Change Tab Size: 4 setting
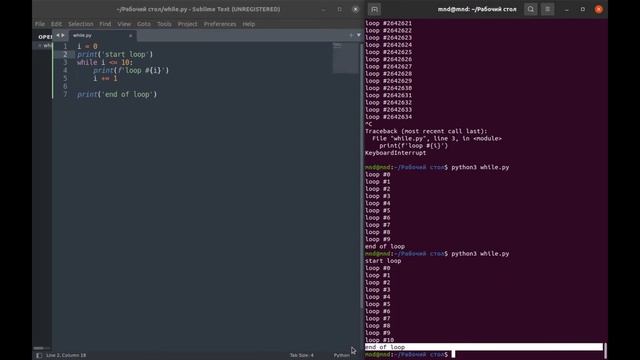 tap(302, 356)
